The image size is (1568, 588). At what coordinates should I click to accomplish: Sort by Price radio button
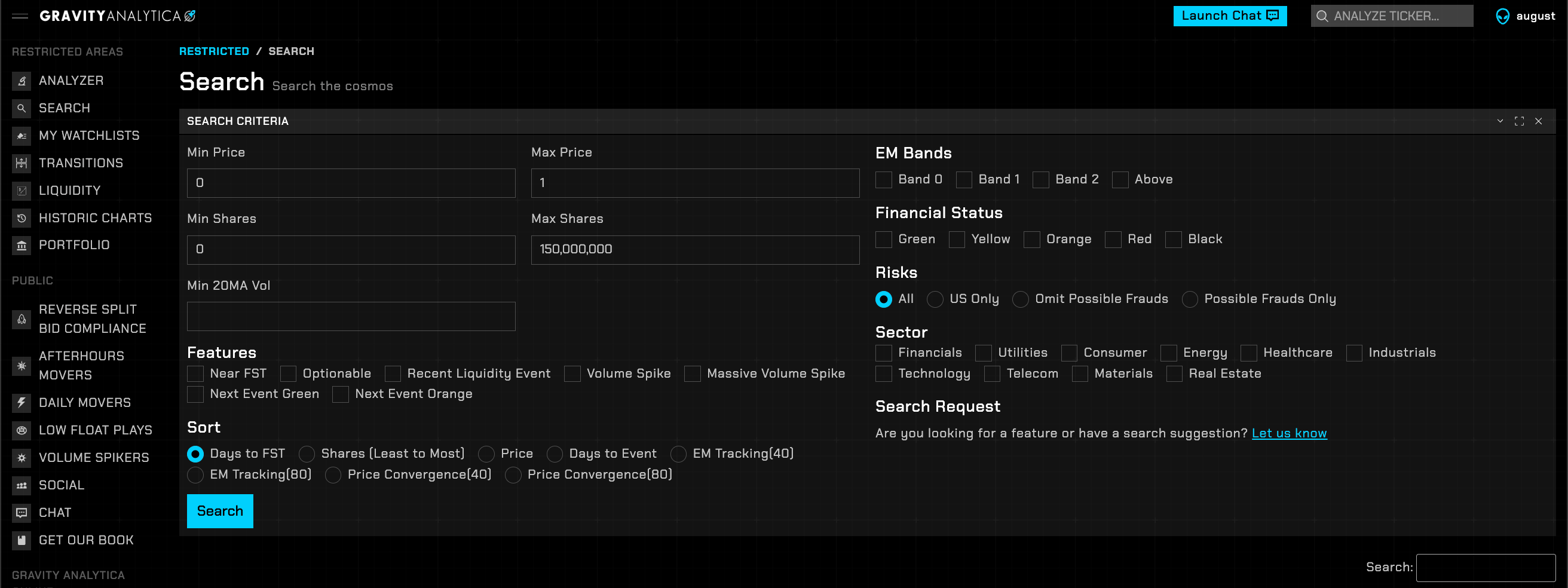click(x=486, y=454)
